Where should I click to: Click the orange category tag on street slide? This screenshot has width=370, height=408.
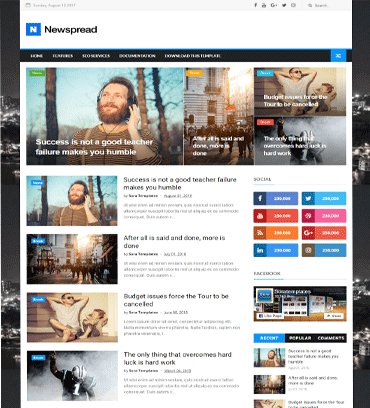coord(194,73)
